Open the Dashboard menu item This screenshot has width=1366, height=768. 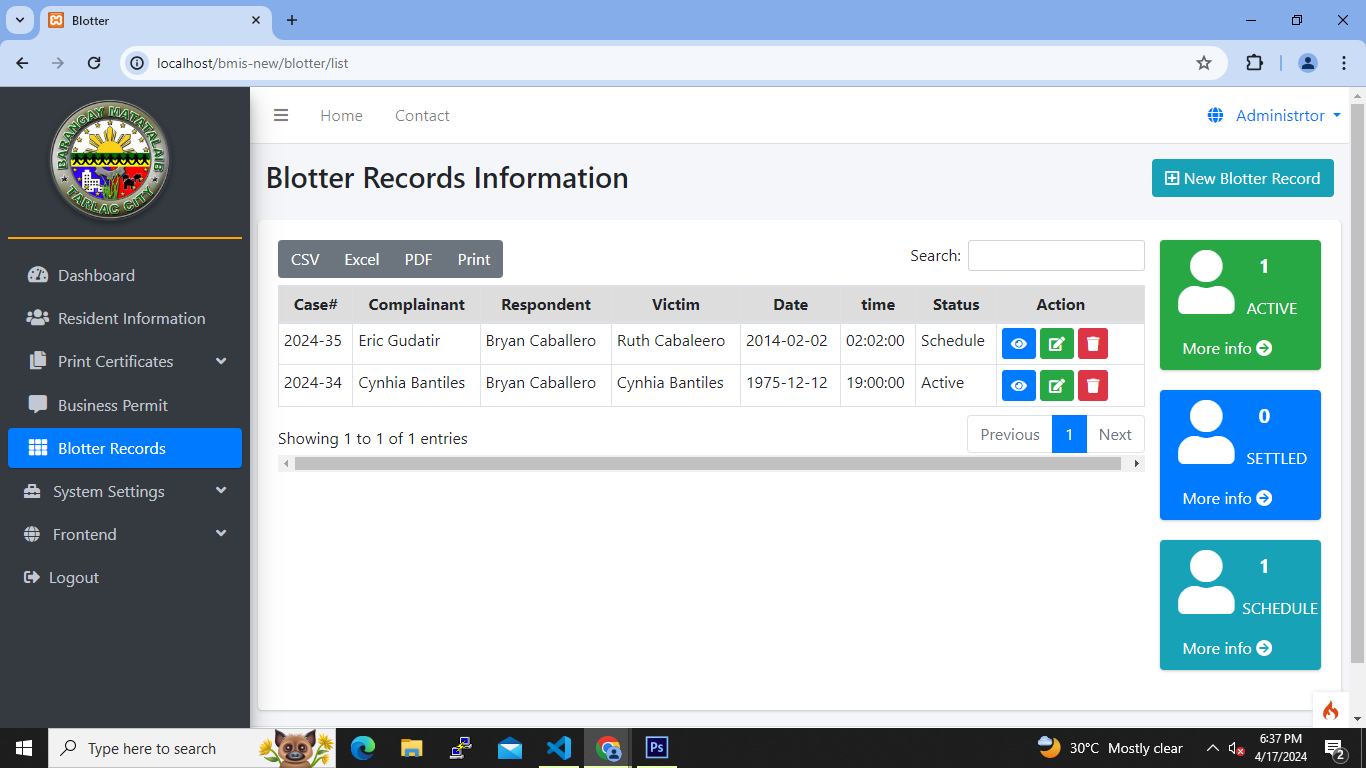point(96,276)
